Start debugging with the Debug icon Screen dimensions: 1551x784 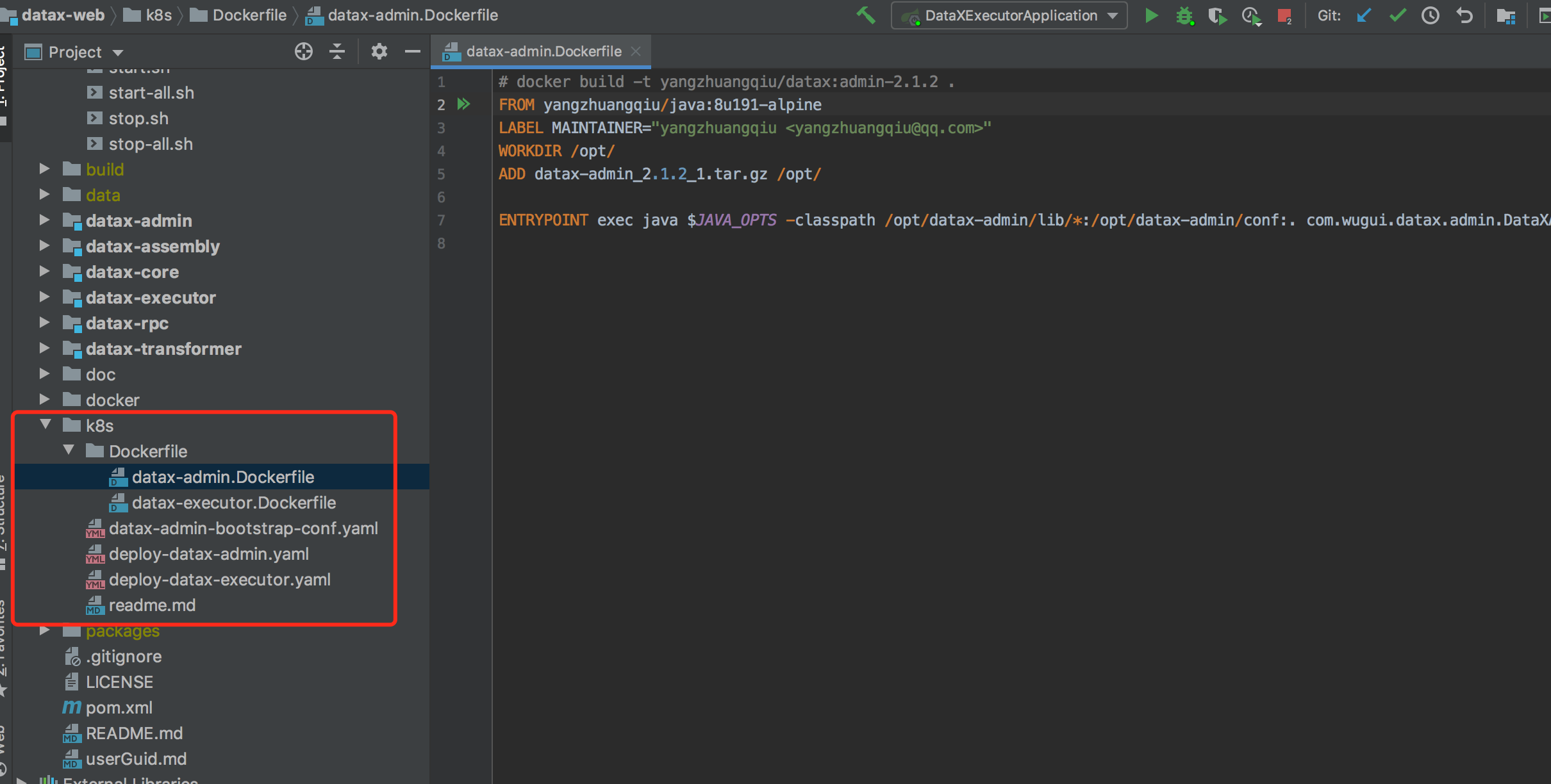click(x=1185, y=15)
